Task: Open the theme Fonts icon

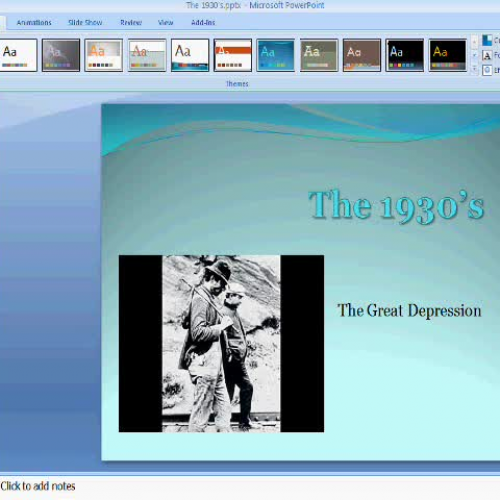Action: tap(487, 55)
